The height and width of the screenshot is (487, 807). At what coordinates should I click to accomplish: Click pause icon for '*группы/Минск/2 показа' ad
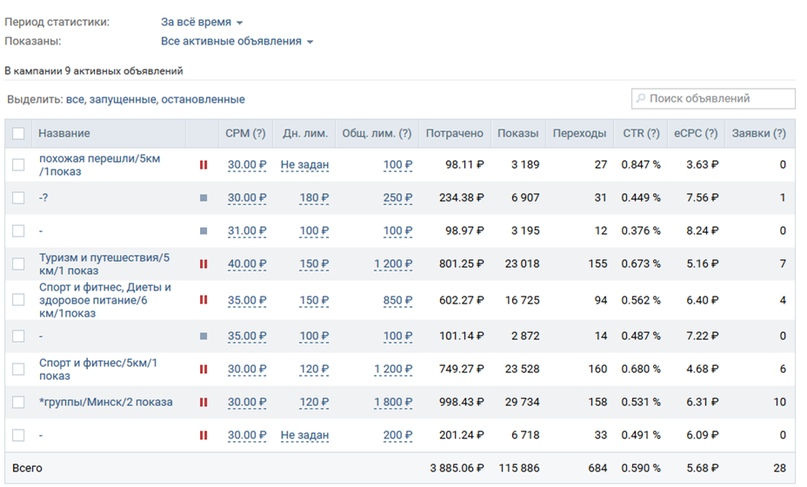pyautogui.click(x=203, y=402)
